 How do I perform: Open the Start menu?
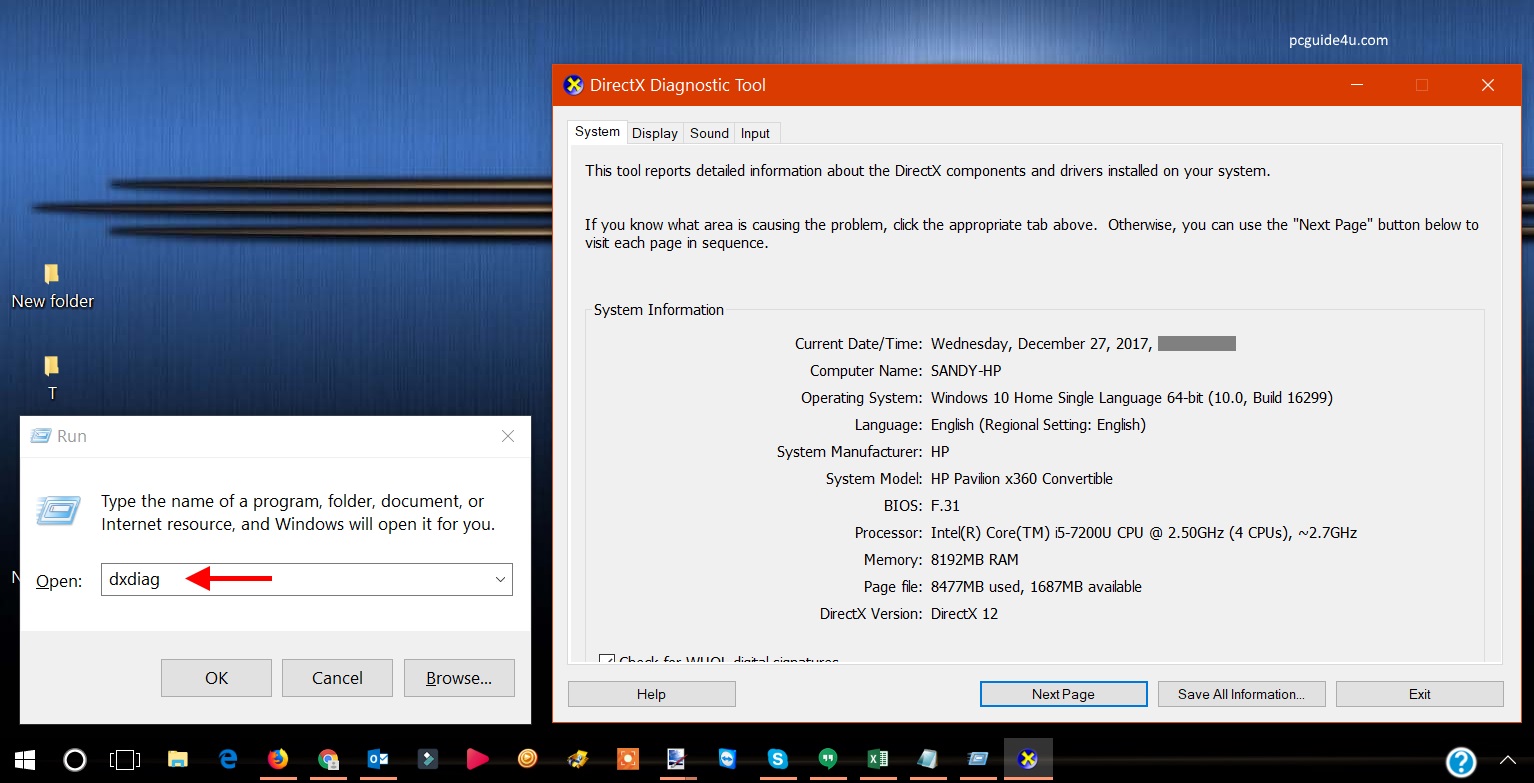[24, 760]
